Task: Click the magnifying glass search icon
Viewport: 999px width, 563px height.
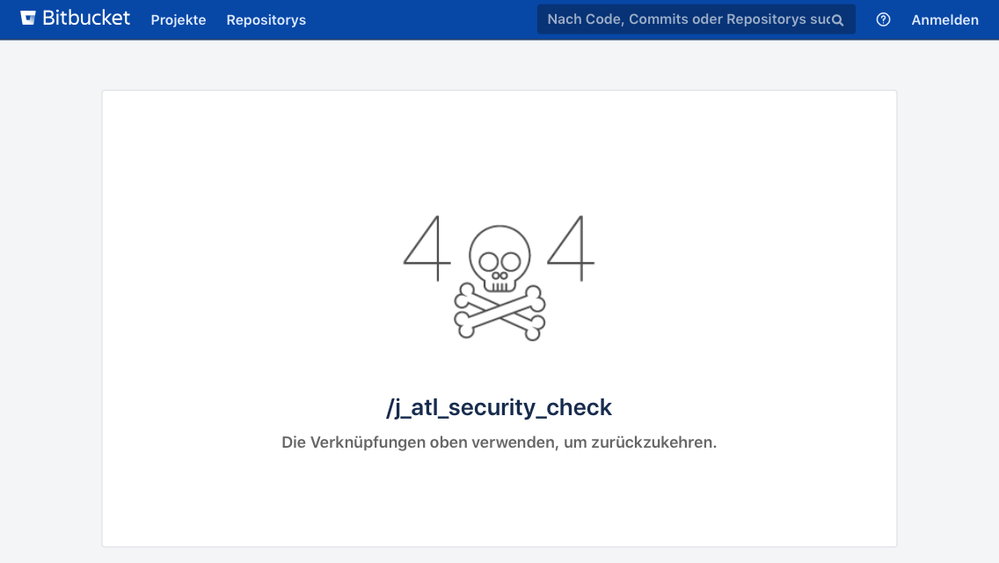Action: (x=838, y=20)
